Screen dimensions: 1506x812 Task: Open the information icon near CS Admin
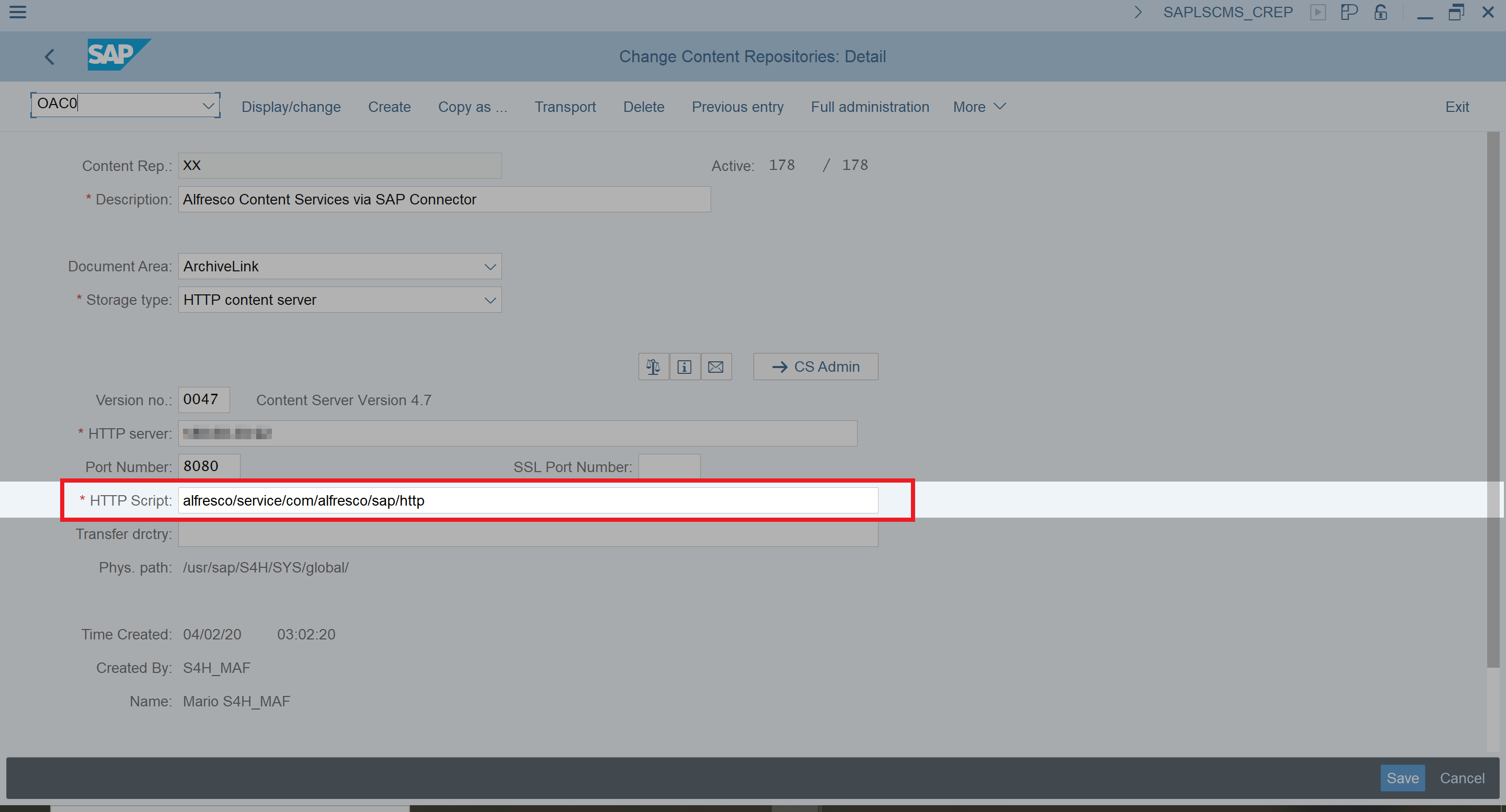pos(684,367)
